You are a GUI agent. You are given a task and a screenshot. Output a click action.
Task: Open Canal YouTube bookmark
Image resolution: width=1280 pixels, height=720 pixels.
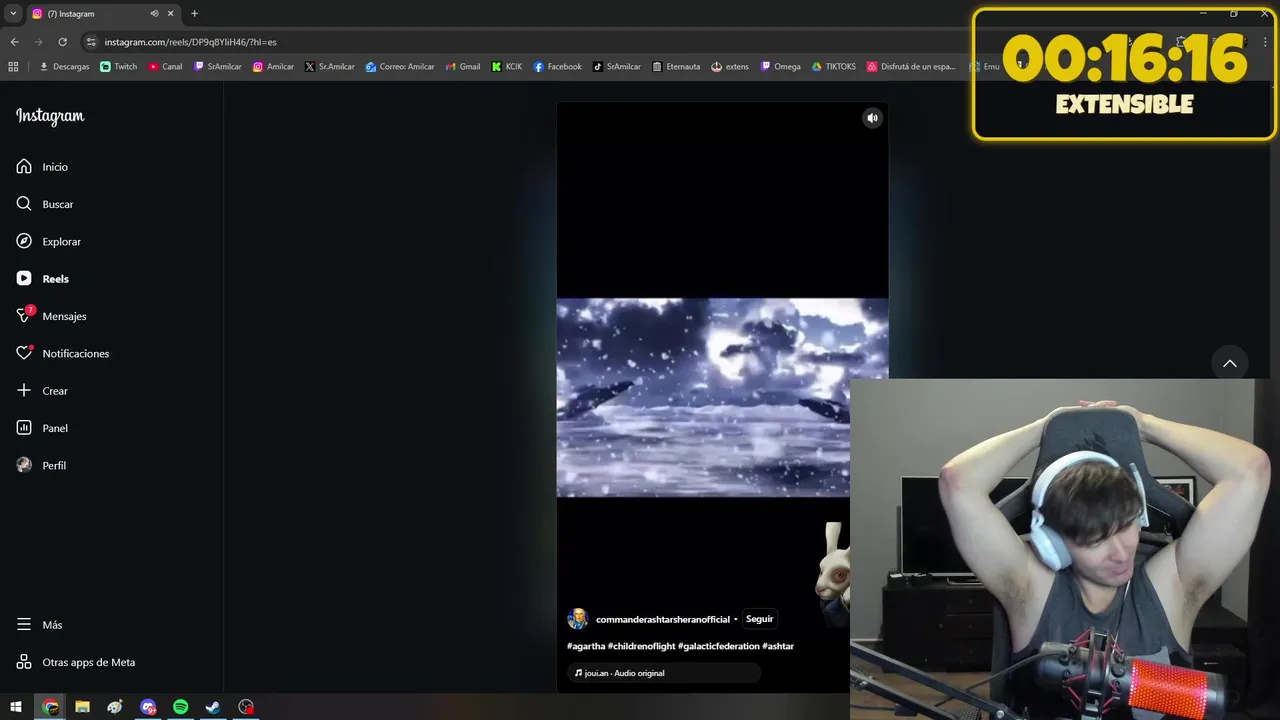coord(165,67)
